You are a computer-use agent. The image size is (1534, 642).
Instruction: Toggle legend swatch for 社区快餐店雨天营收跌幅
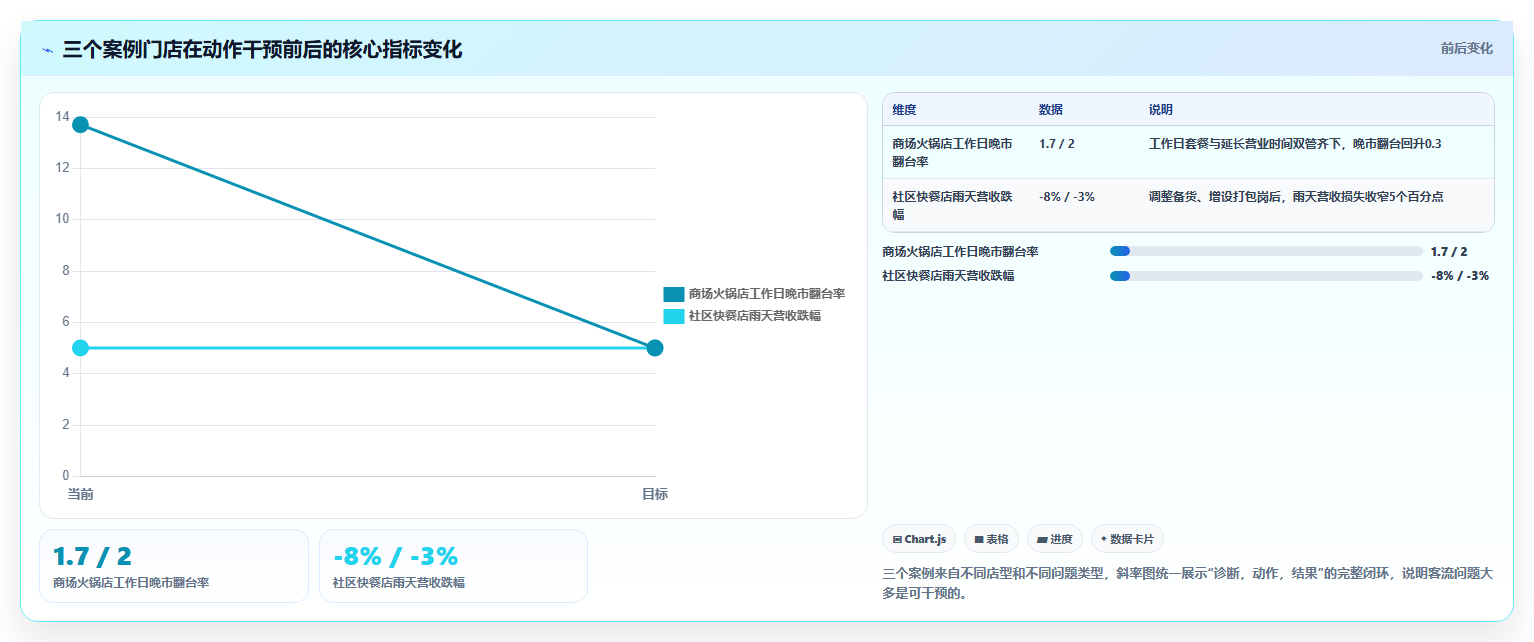coord(673,316)
